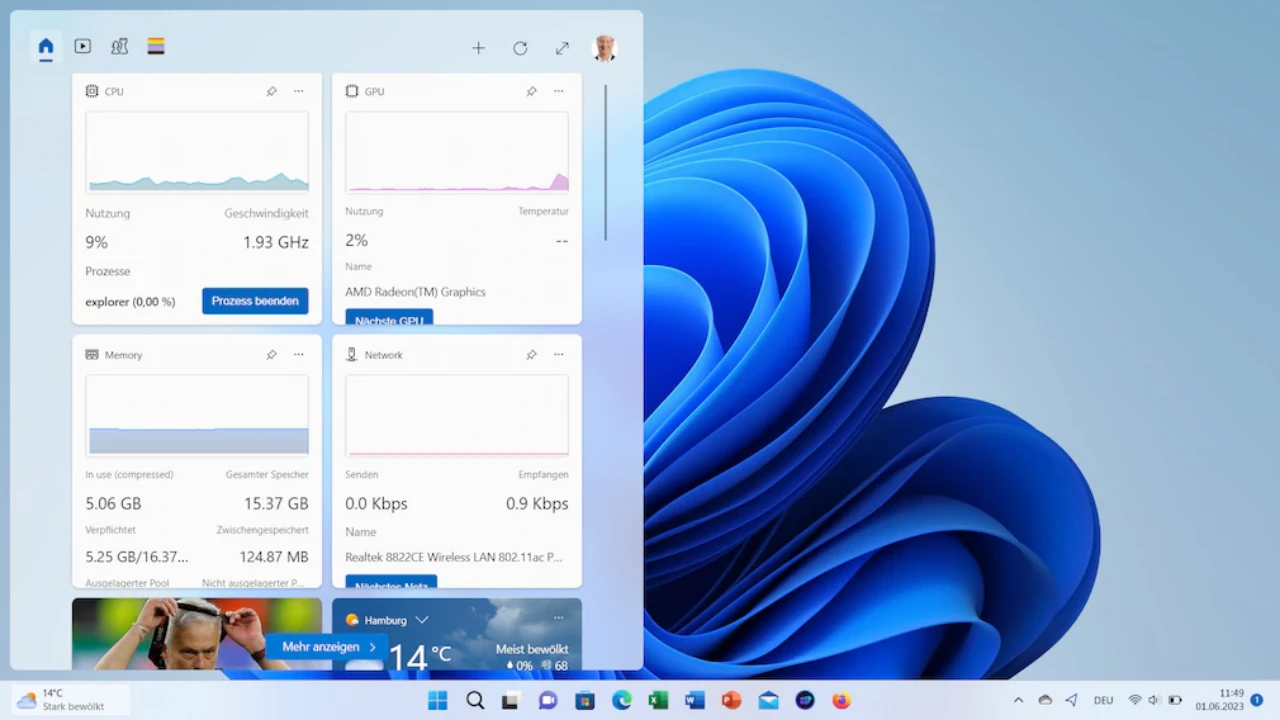
Task: Open the user profile picture
Action: tap(604, 48)
